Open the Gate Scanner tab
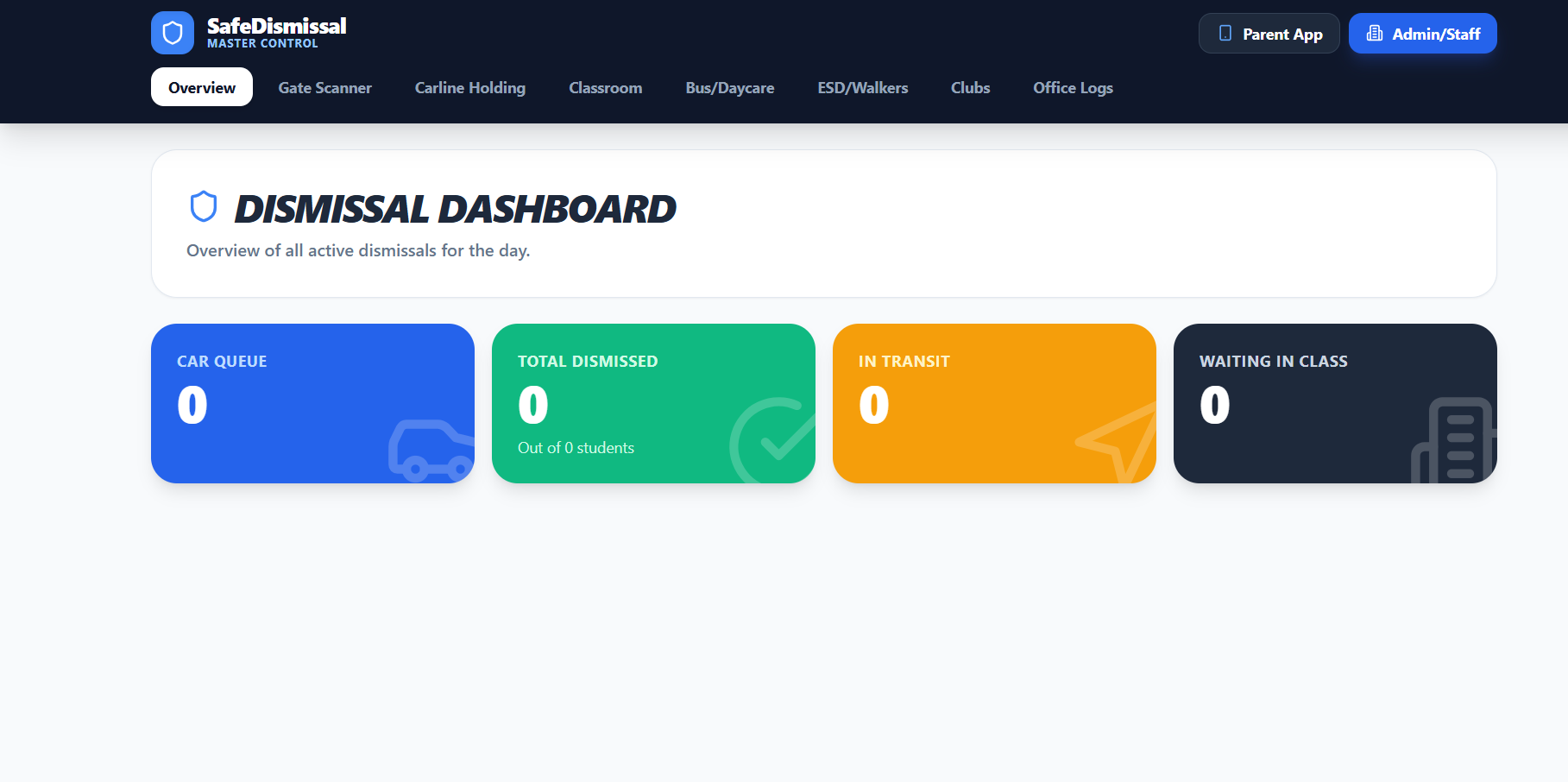Image resolution: width=1568 pixels, height=782 pixels. pos(324,87)
